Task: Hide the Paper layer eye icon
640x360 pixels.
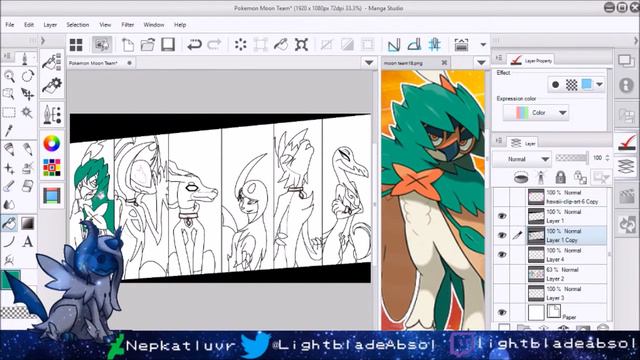Action: click(502, 313)
